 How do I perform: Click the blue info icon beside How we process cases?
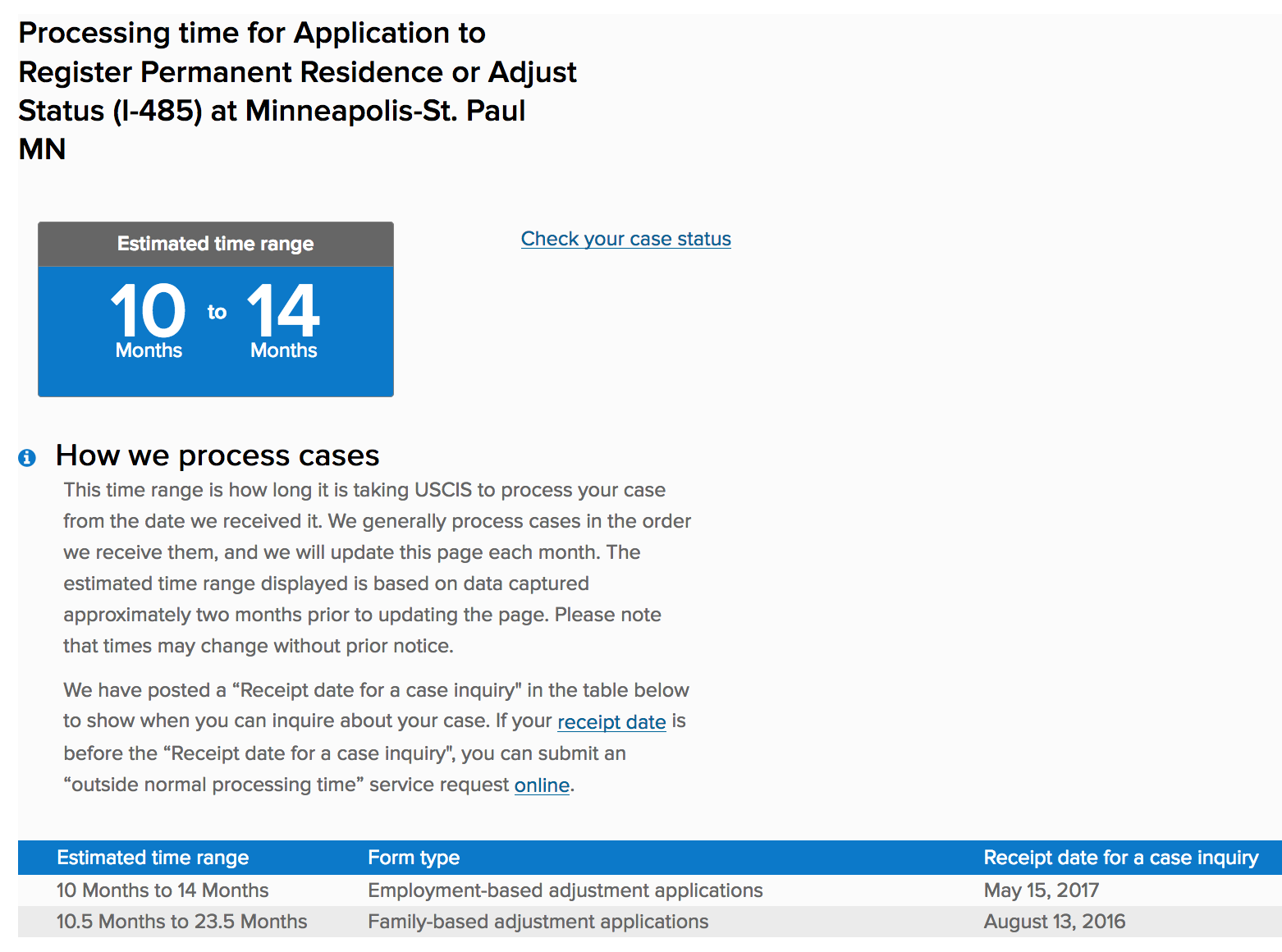tap(27, 457)
